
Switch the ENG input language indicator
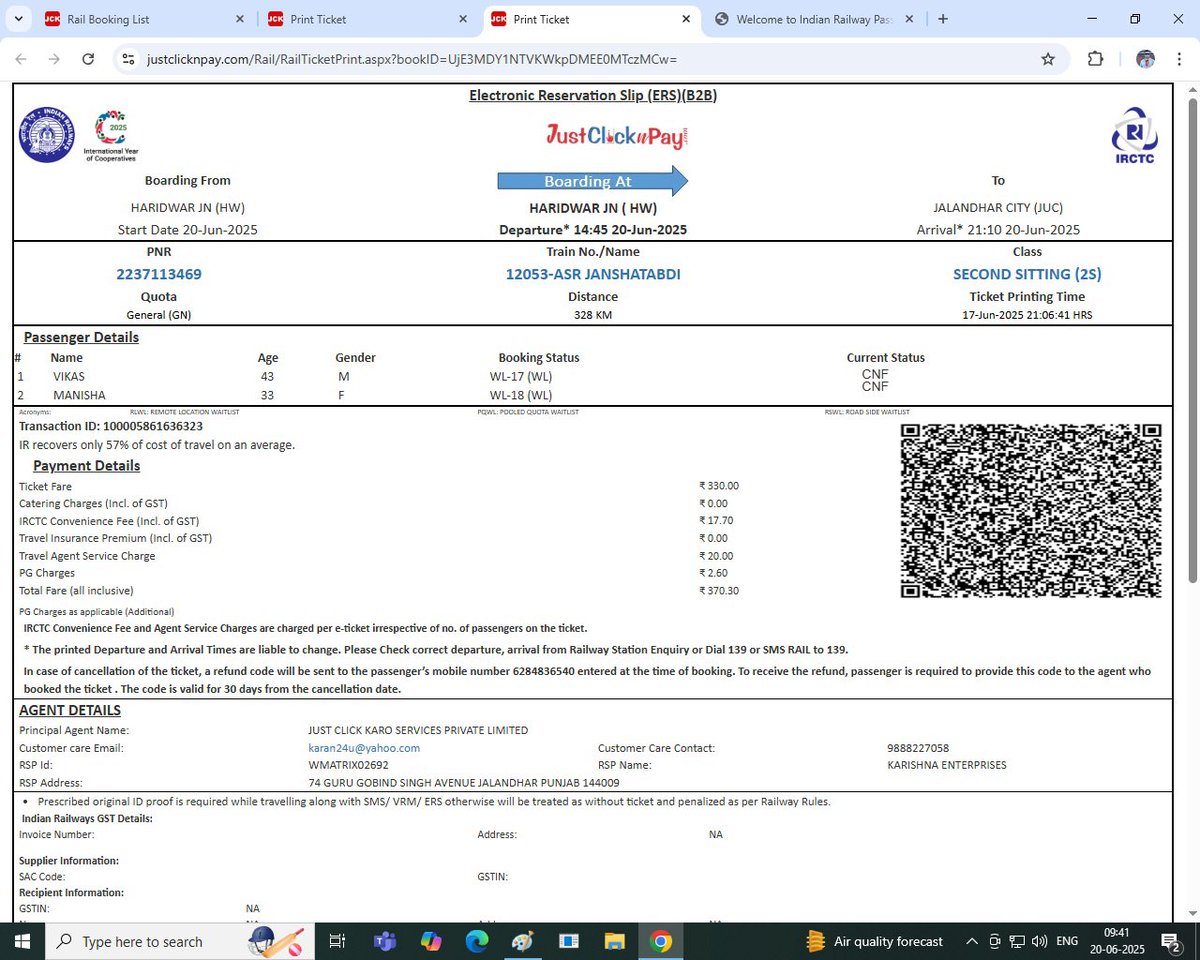[1067, 941]
